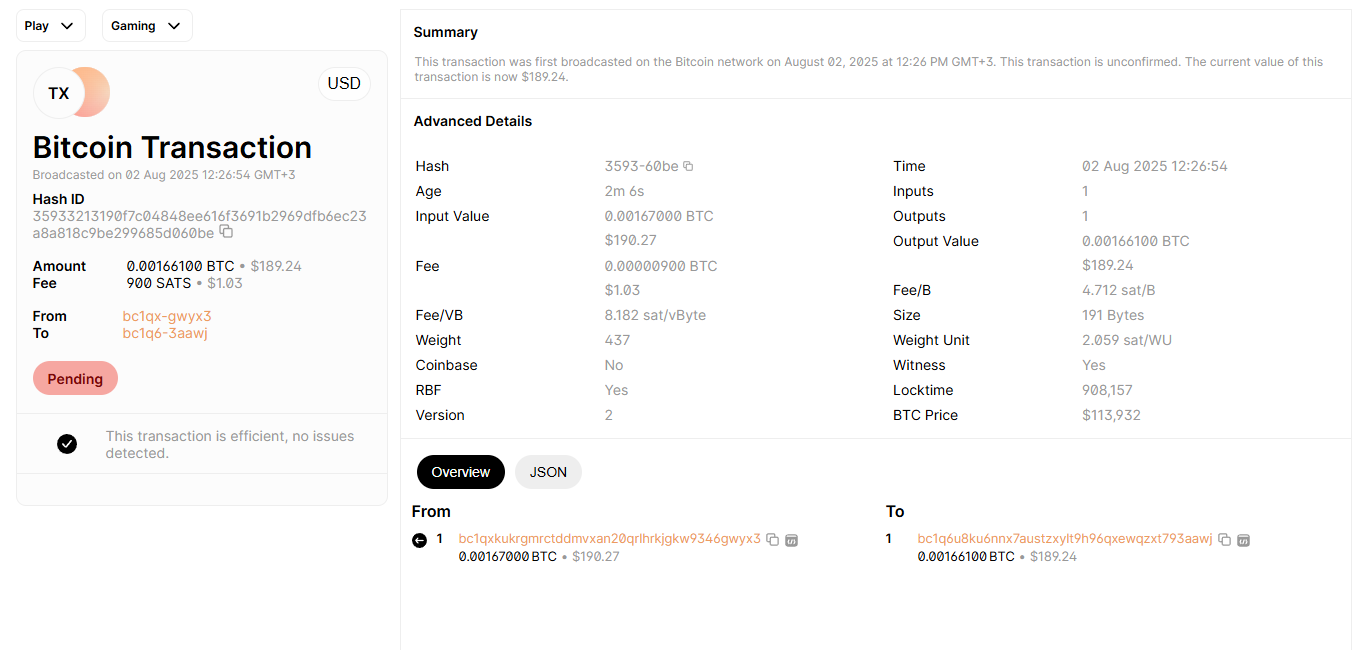Click the Pending status badge

pos(75,379)
